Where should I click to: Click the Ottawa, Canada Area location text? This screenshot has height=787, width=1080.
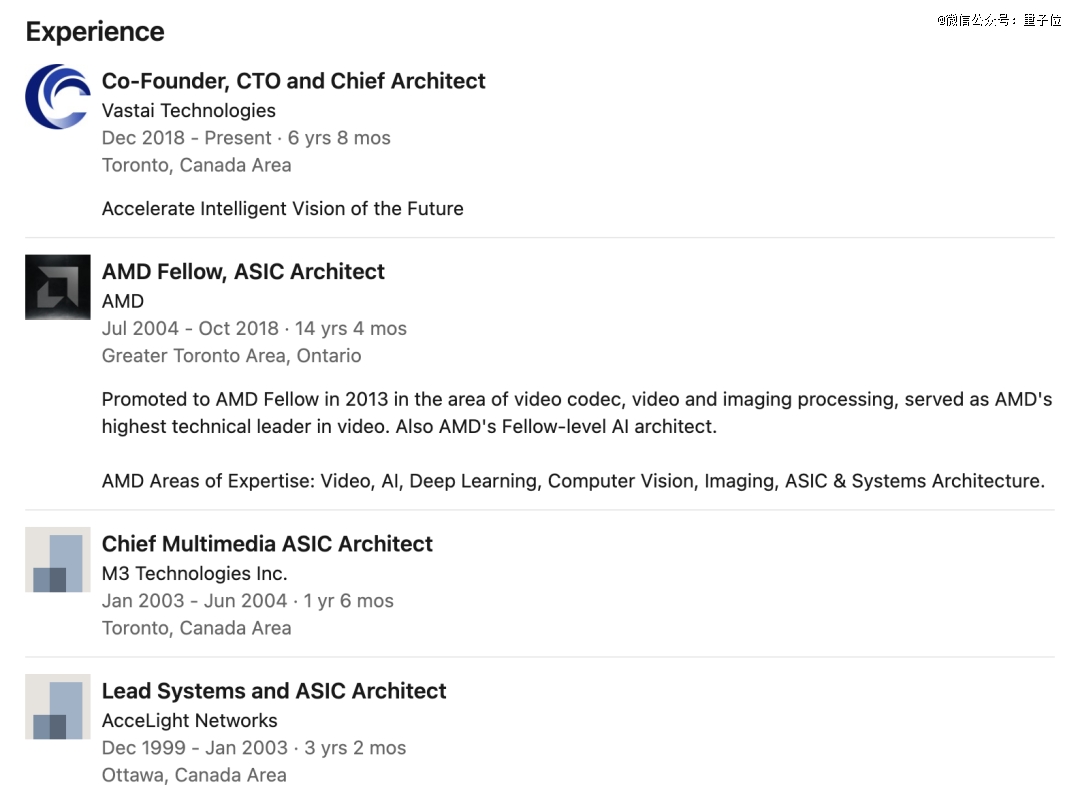(x=194, y=775)
